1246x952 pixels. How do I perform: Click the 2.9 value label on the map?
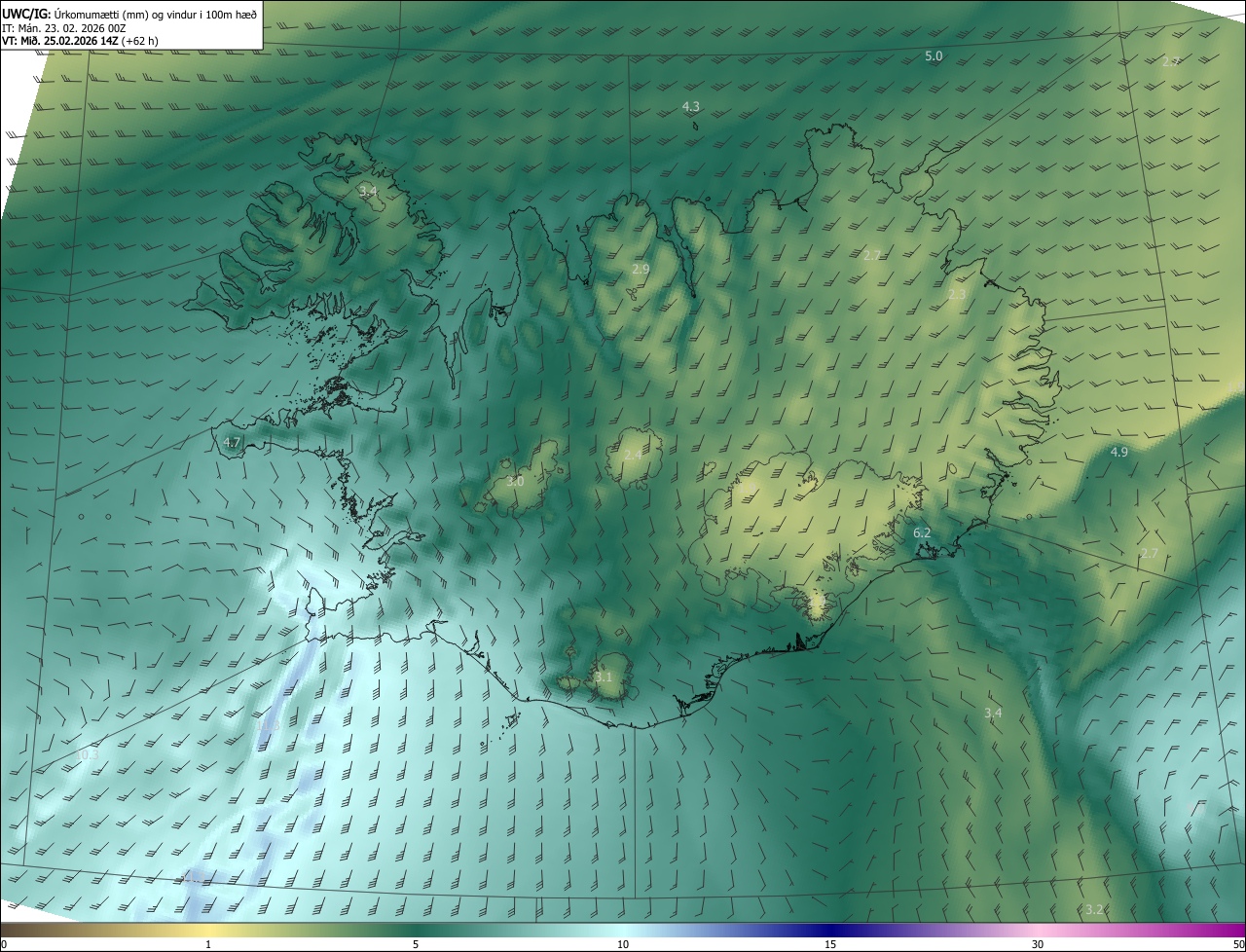[640, 269]
